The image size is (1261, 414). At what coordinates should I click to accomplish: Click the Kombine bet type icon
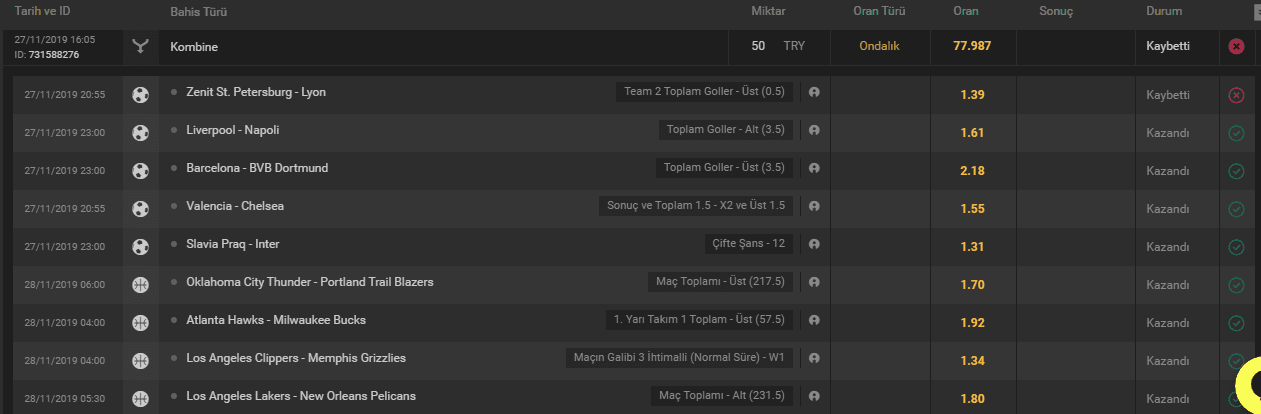[x=141, y=46]
